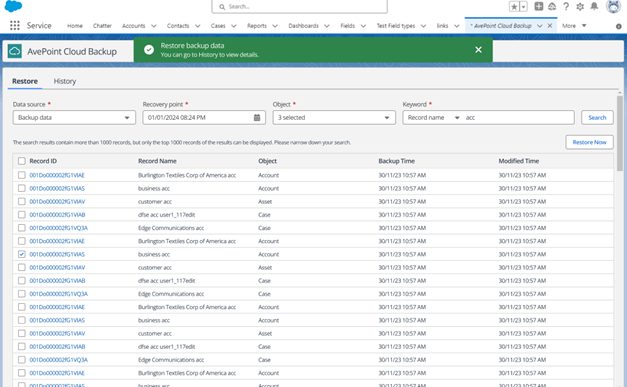This screenshot has height=387, width=627.
Task: Expand the Reports nav menu chevron
Action: click(x=275, y=26)
